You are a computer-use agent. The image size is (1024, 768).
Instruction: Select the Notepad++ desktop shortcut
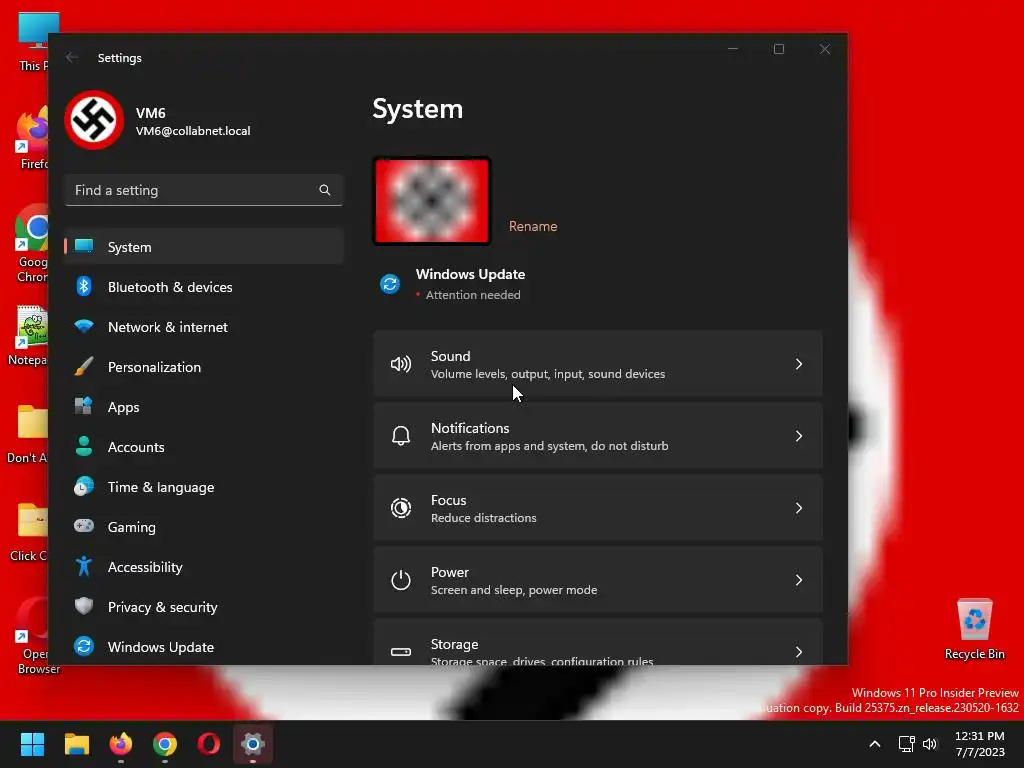tap(28, 336)
